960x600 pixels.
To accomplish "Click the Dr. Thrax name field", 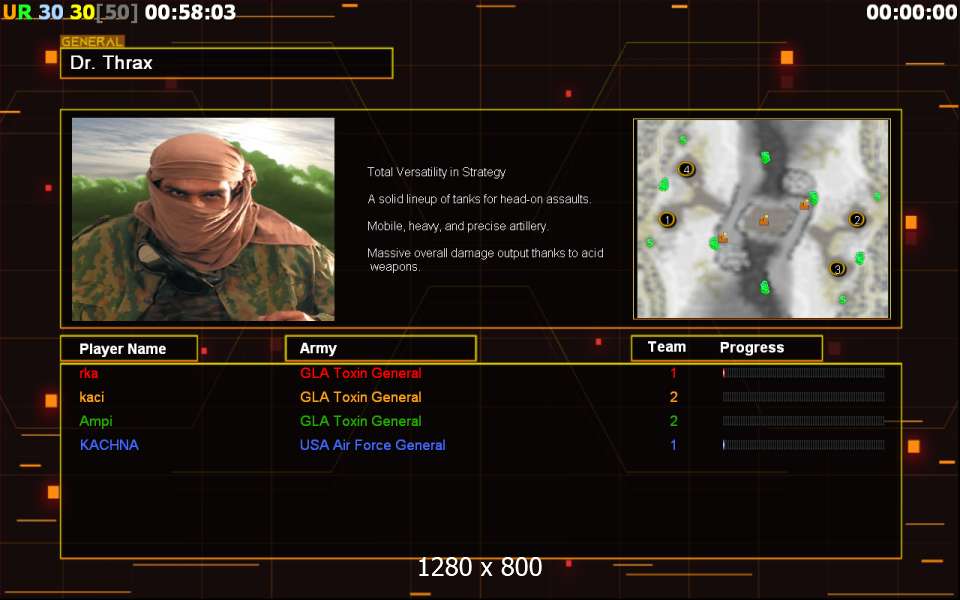I will [227, 63].
